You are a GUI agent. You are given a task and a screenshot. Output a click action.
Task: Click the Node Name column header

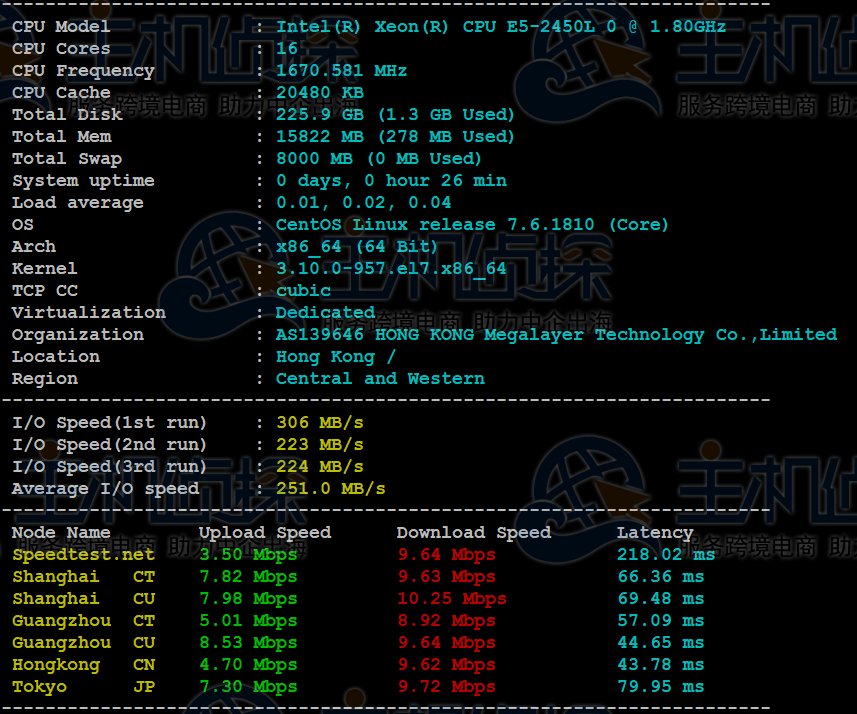61,532
